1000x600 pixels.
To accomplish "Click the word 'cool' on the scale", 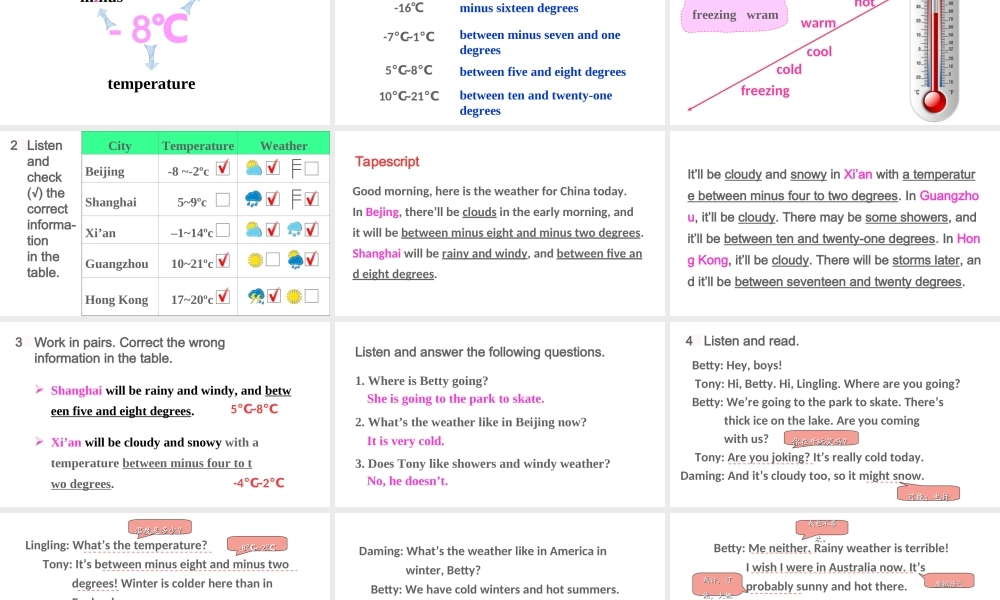I will (819, 52).
